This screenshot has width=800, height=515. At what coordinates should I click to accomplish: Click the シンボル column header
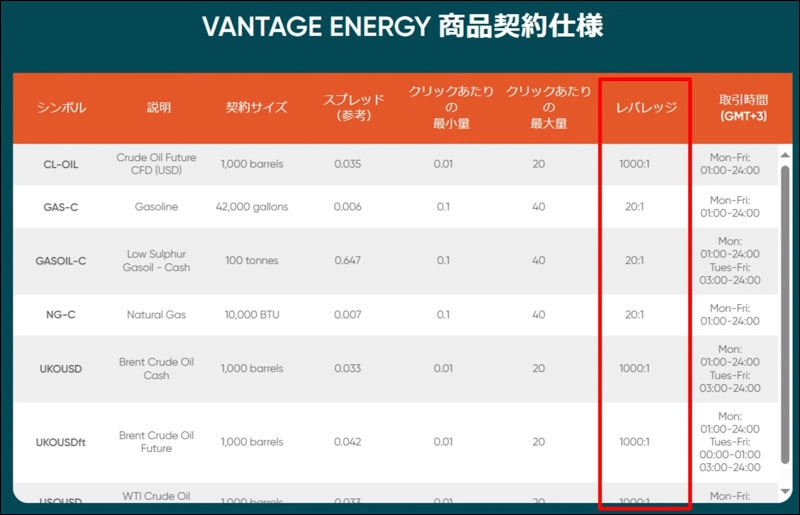61,108
